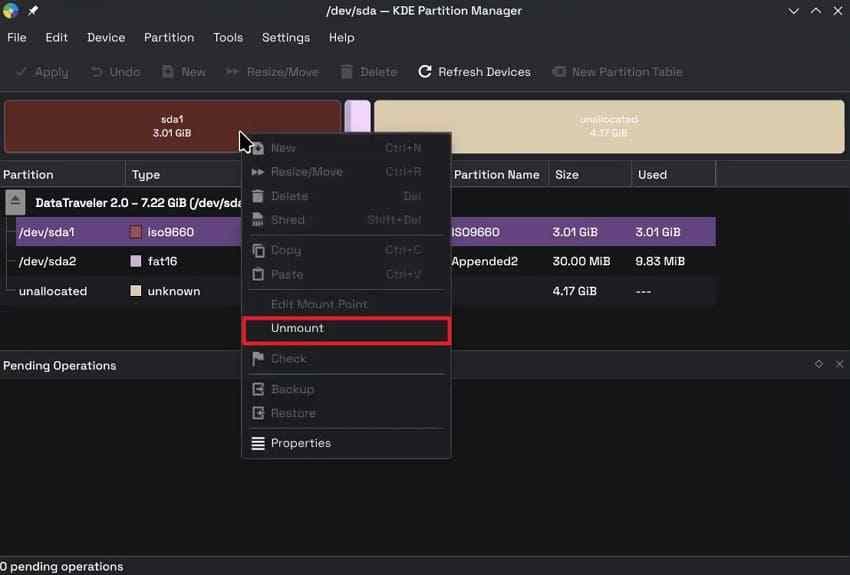
Task: Click the application icon in title bar
Action: (x=11, y=11)
